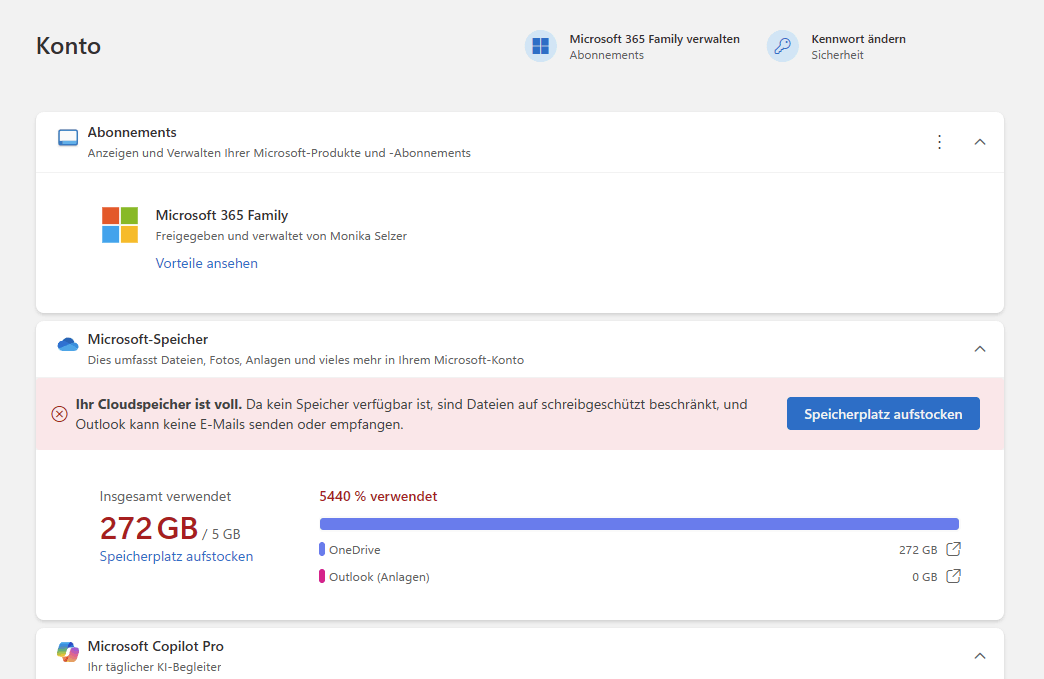Click the OneDrive cloud storage icon
The height and width of the screenshot is (679, 1044).
pos(68,345)
